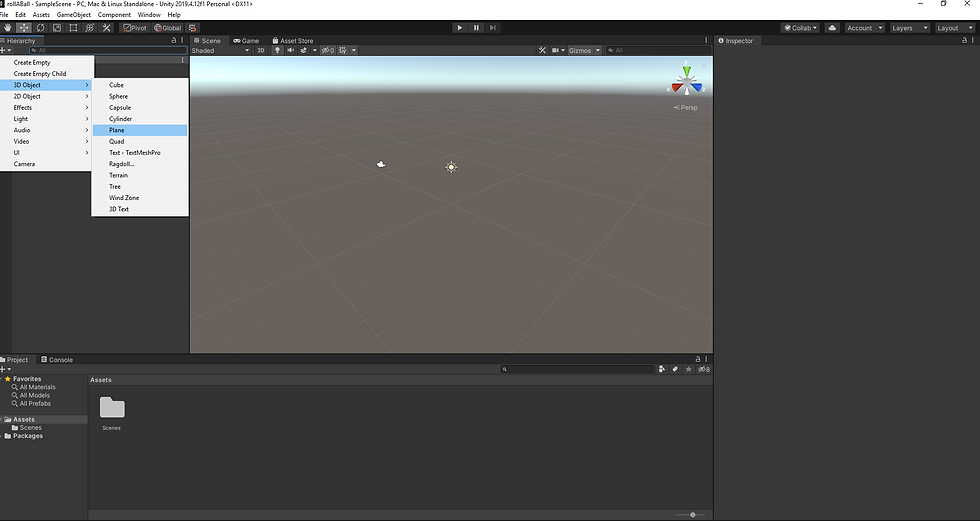
Task: Open component editor tools in Scene bar
Action: click(542, 51)
